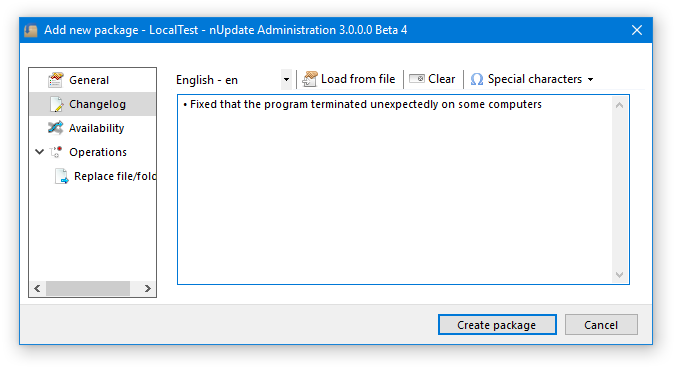The width and height of the screenshot is (676, 368).
Task: Close the Add new package dialog
Action: [637, 30]
